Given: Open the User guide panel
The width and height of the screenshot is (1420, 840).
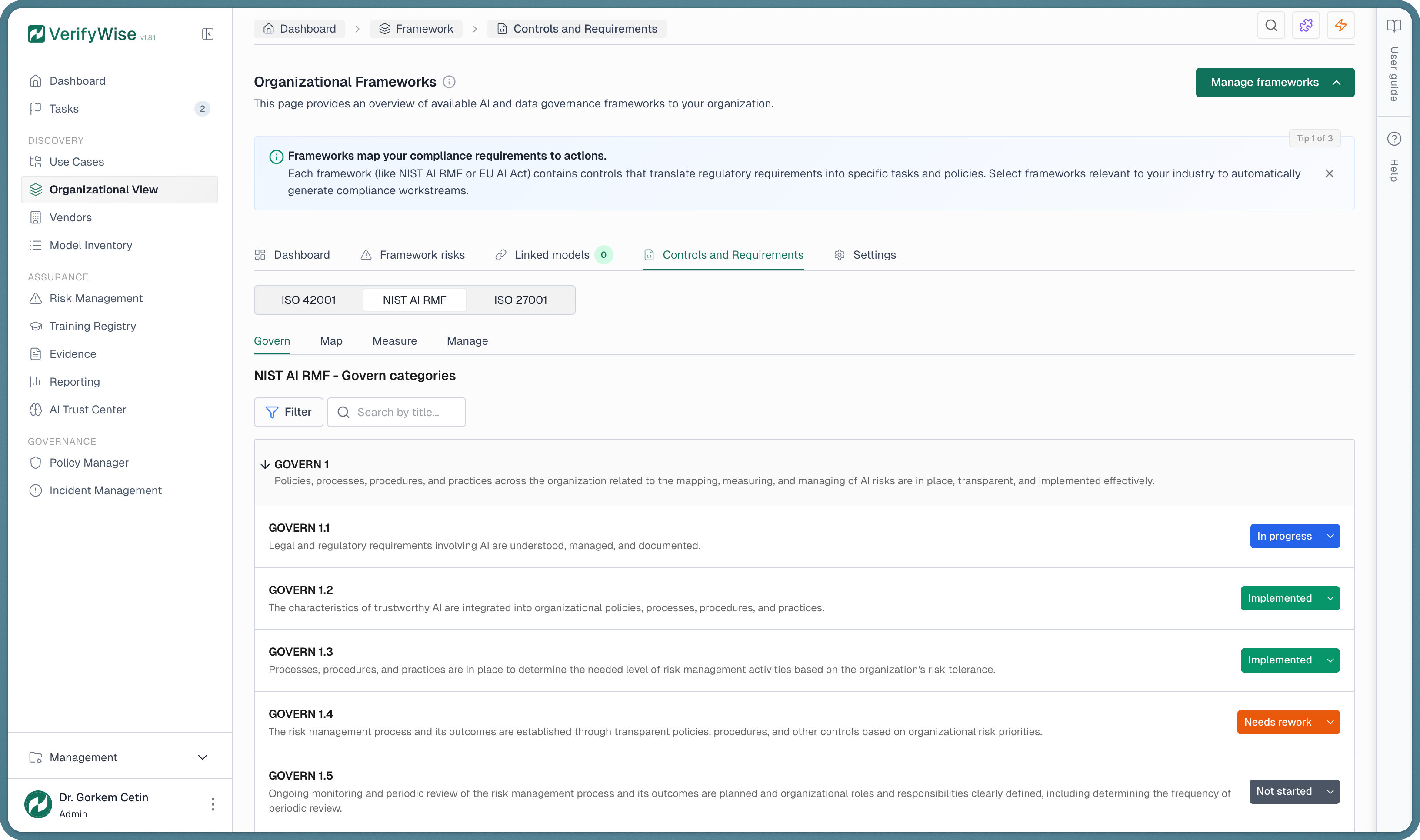Looking at the screenshot, I should (1394, 68).
